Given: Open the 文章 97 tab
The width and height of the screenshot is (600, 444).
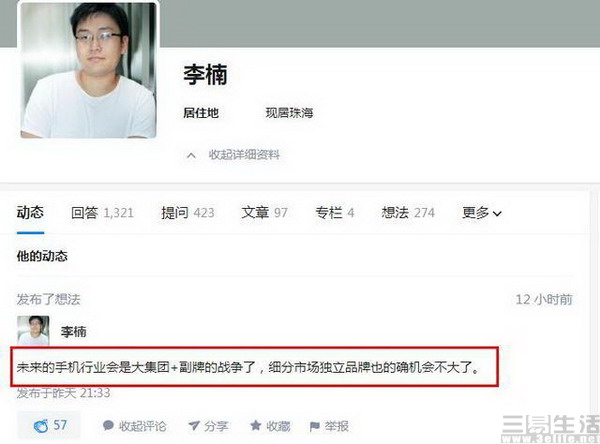Looking at the screenshot, I should point(264,212).
